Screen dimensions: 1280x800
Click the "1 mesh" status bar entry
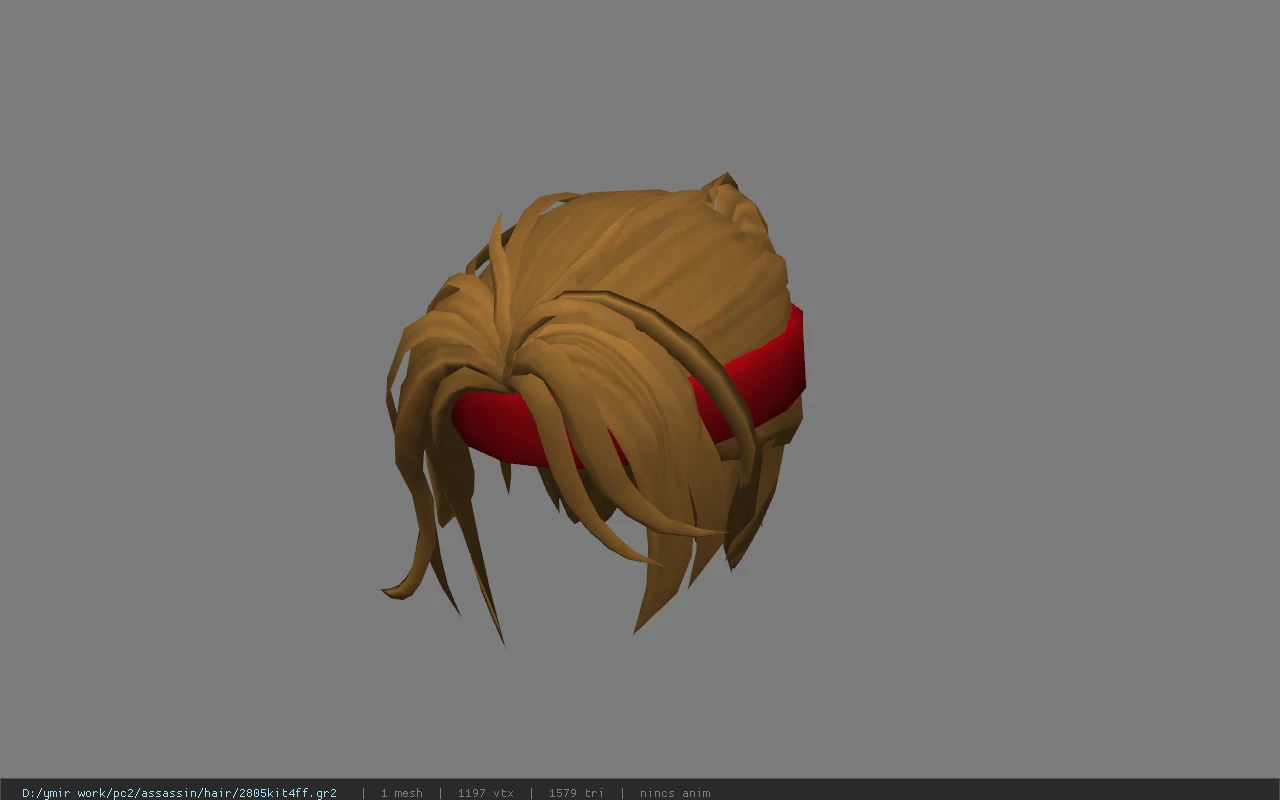click(401, 793)
